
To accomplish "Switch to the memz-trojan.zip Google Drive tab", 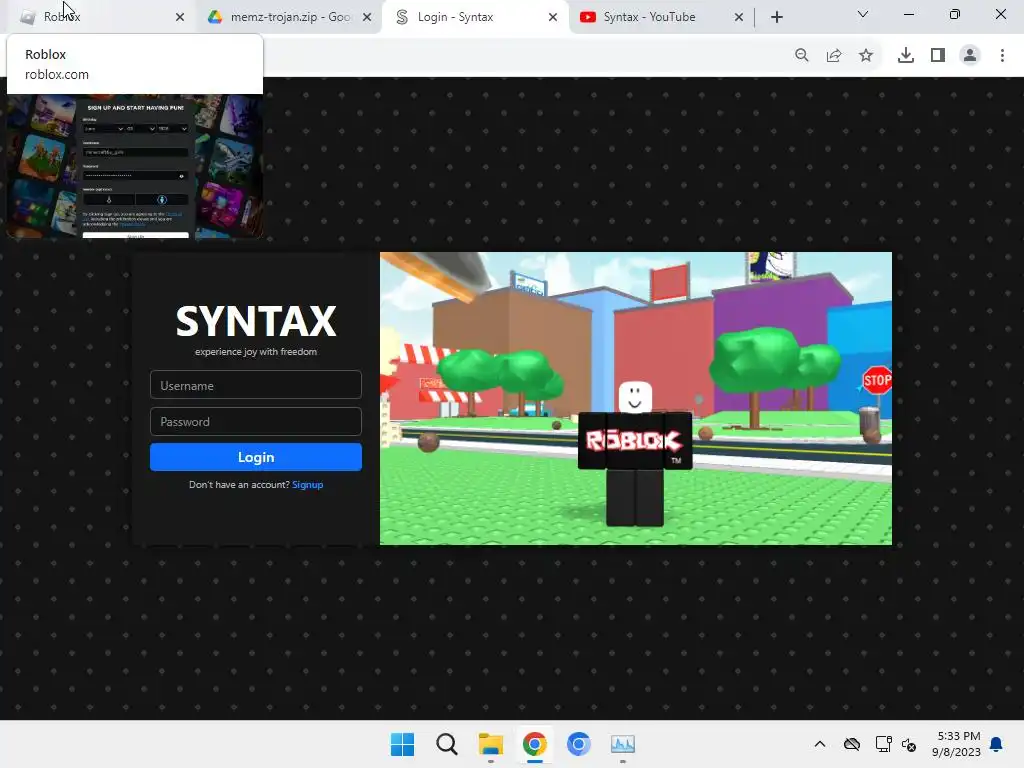I will 289,17.
